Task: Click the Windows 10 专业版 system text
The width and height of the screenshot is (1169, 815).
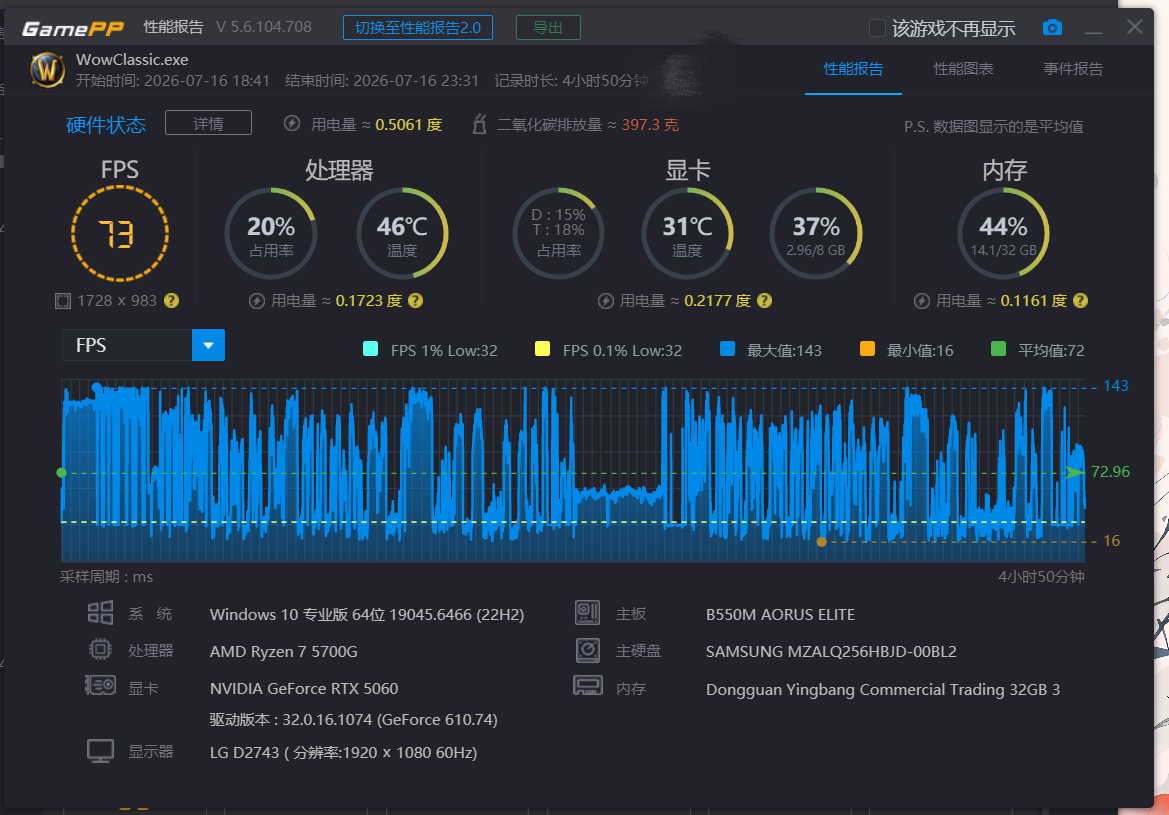Action: pos(367,614)
